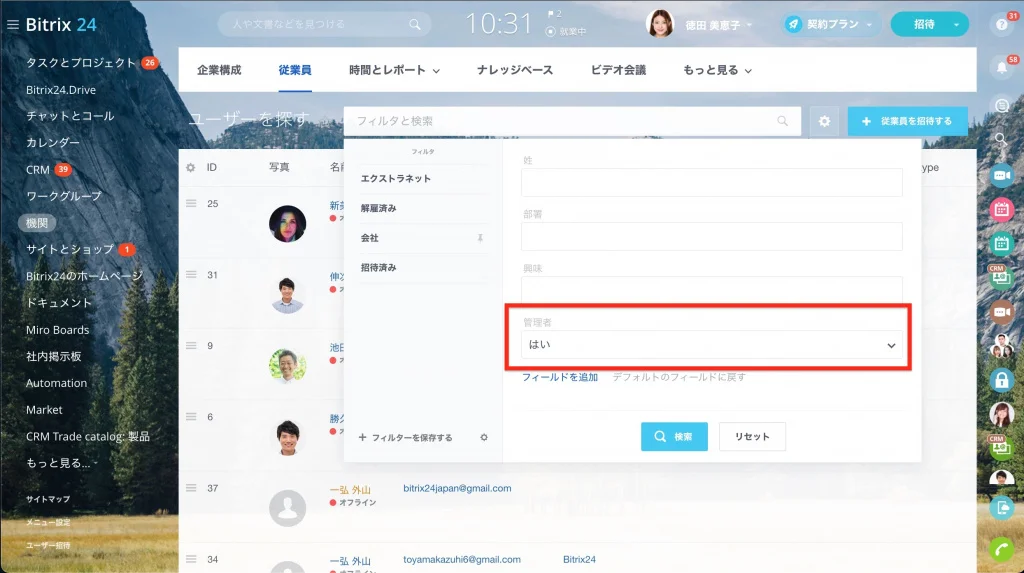
Task: Open row menu for employee ID 37
Action: click(x=191, y=488)
